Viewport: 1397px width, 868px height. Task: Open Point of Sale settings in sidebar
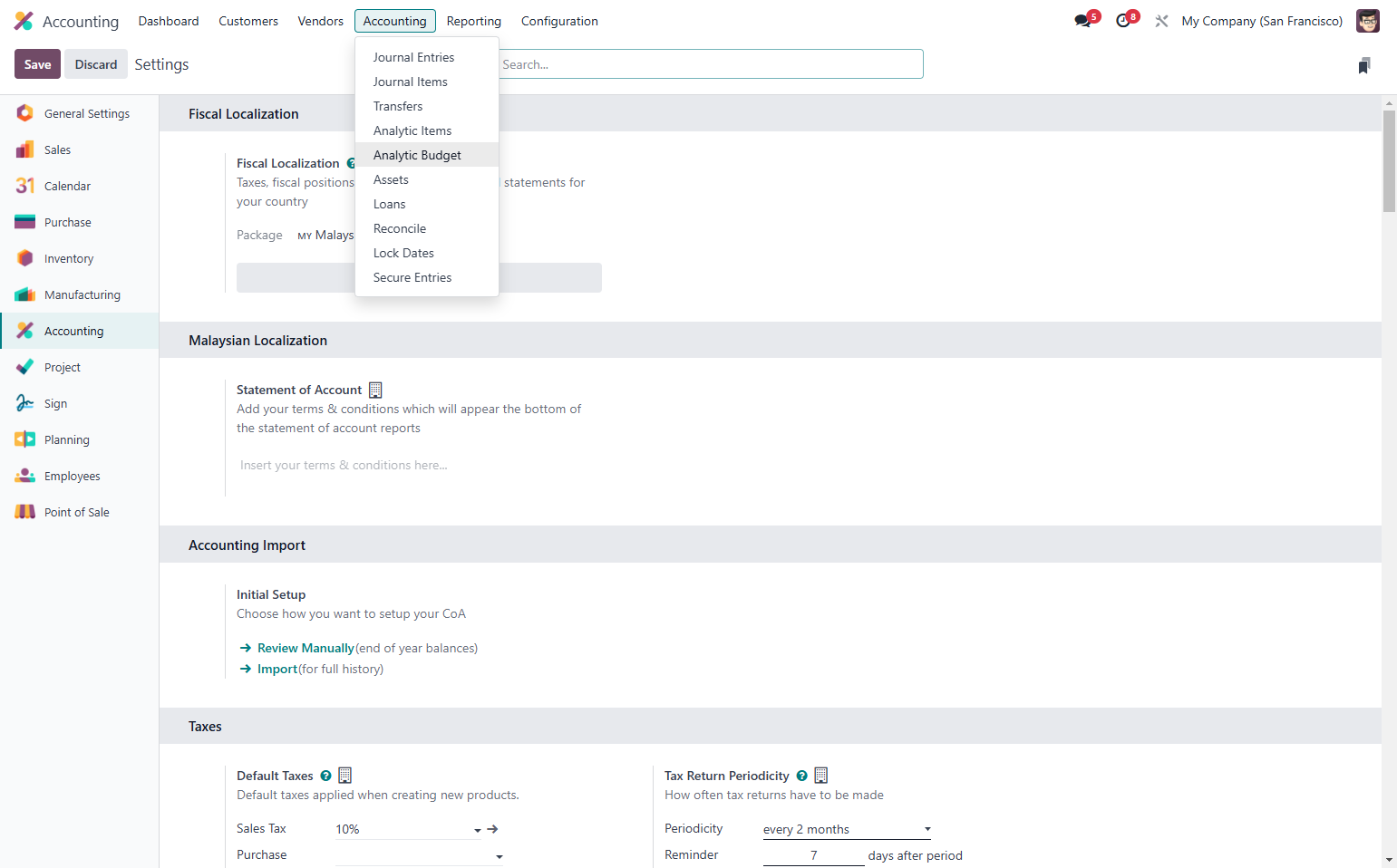tap(80, 512)
